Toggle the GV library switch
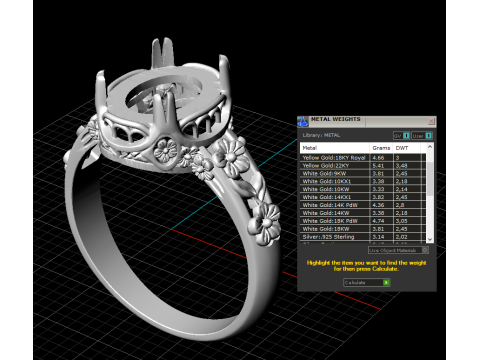 (x=402, y=136)
